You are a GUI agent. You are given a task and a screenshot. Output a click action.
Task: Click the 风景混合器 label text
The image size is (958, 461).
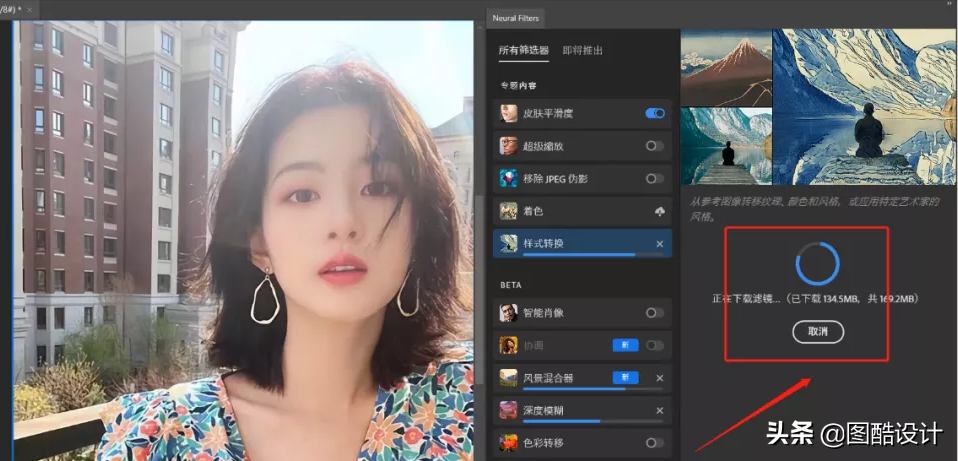[548, 378]
